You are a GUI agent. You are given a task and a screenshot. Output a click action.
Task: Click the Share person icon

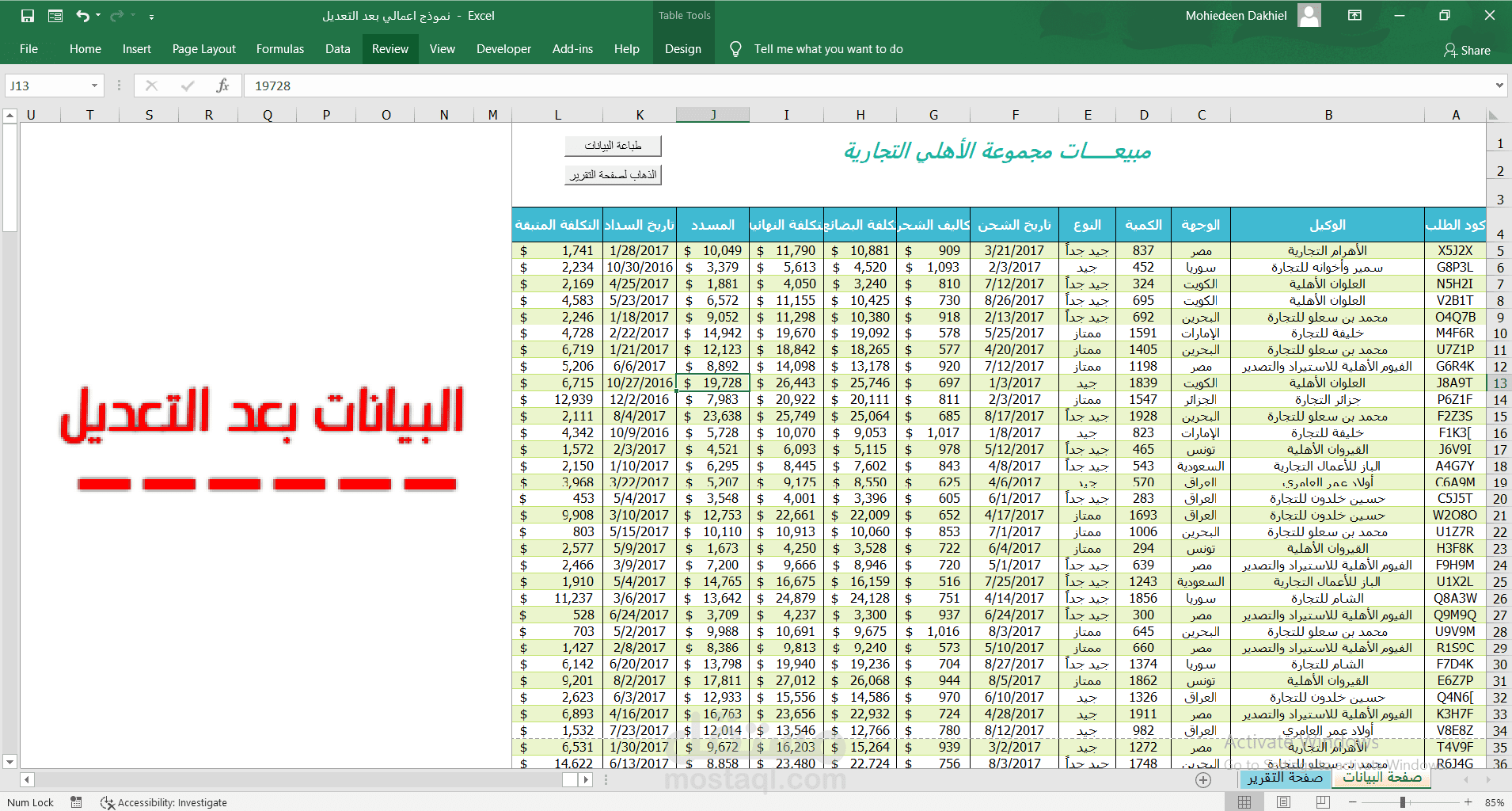(x=1449, y=50)
